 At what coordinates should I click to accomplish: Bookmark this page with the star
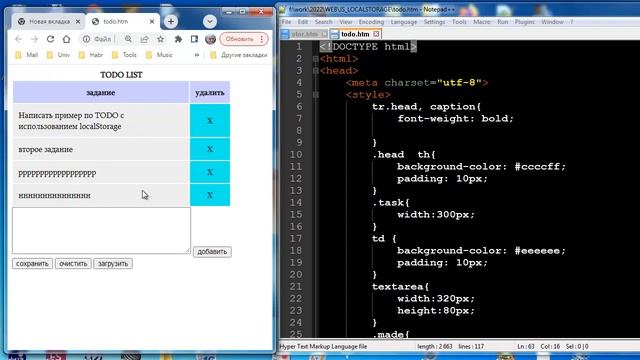point(160,39)
